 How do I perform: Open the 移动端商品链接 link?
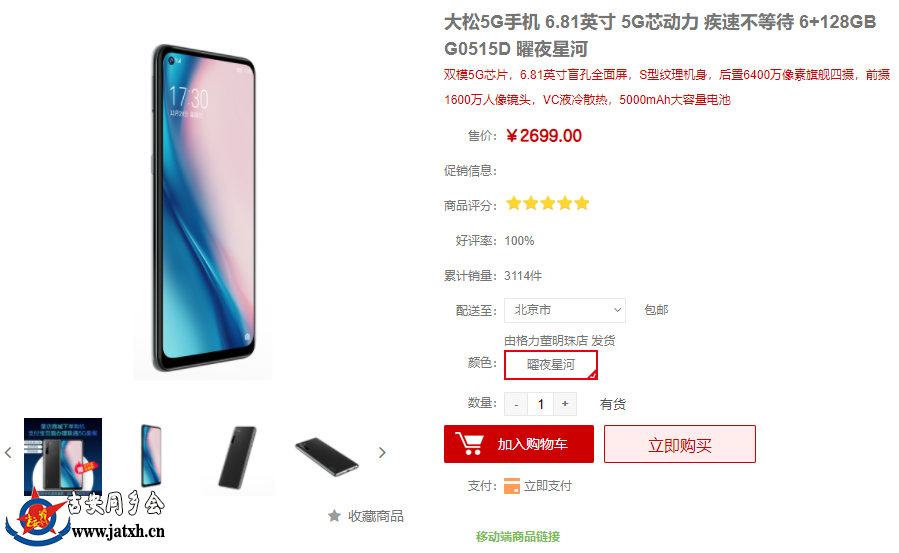[518, 537]
